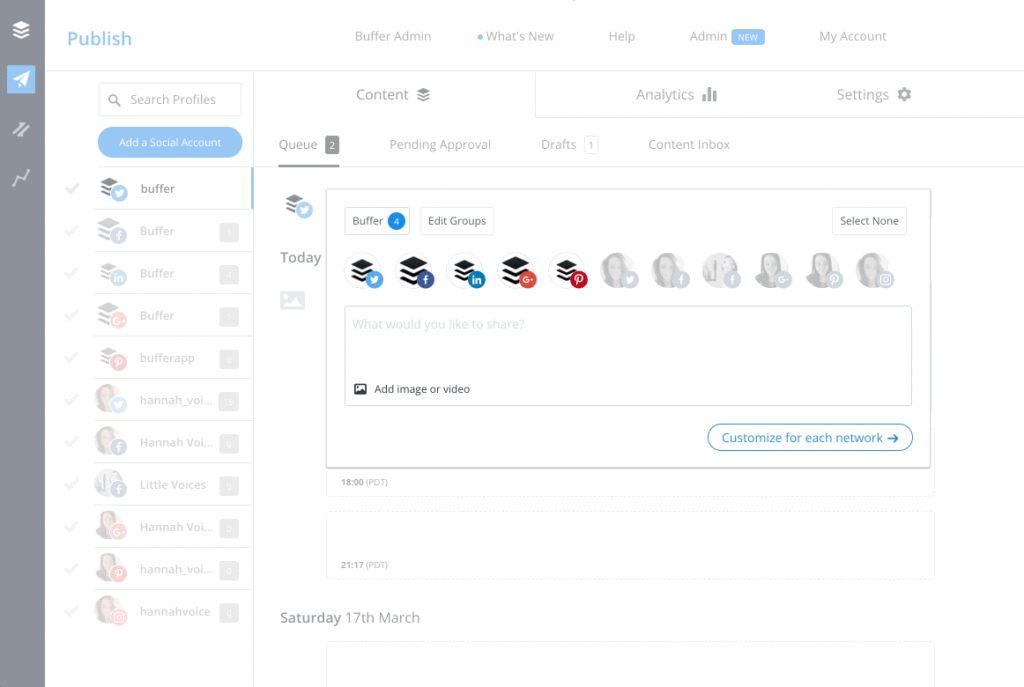This screenshot has height=687, width=1024.
Task: Click the Buffer group button with 4
Action: (x=377, y=221)
